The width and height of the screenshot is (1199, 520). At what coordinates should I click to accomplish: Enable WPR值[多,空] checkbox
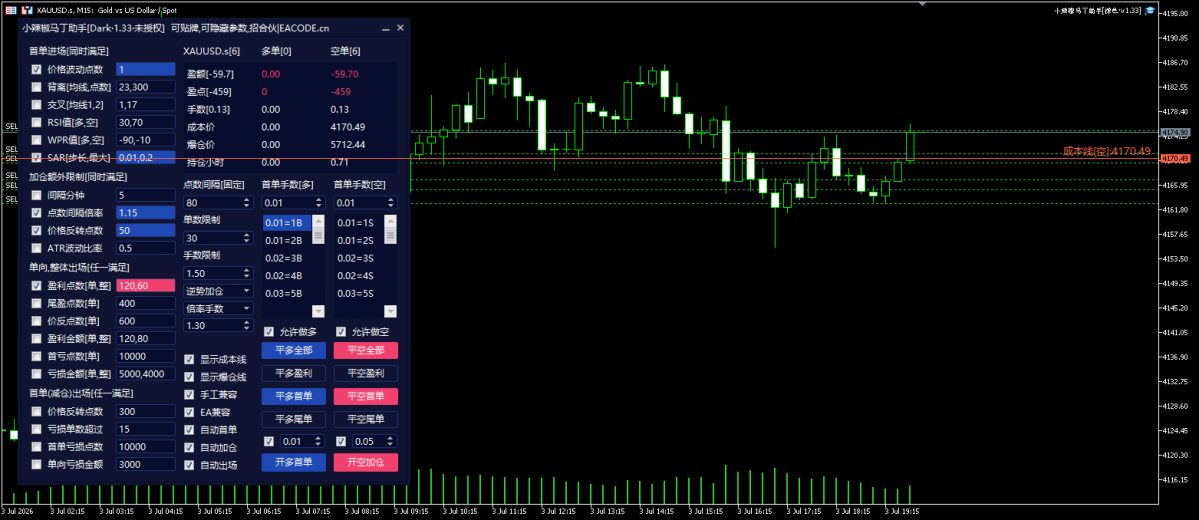[x=36, y=140]
